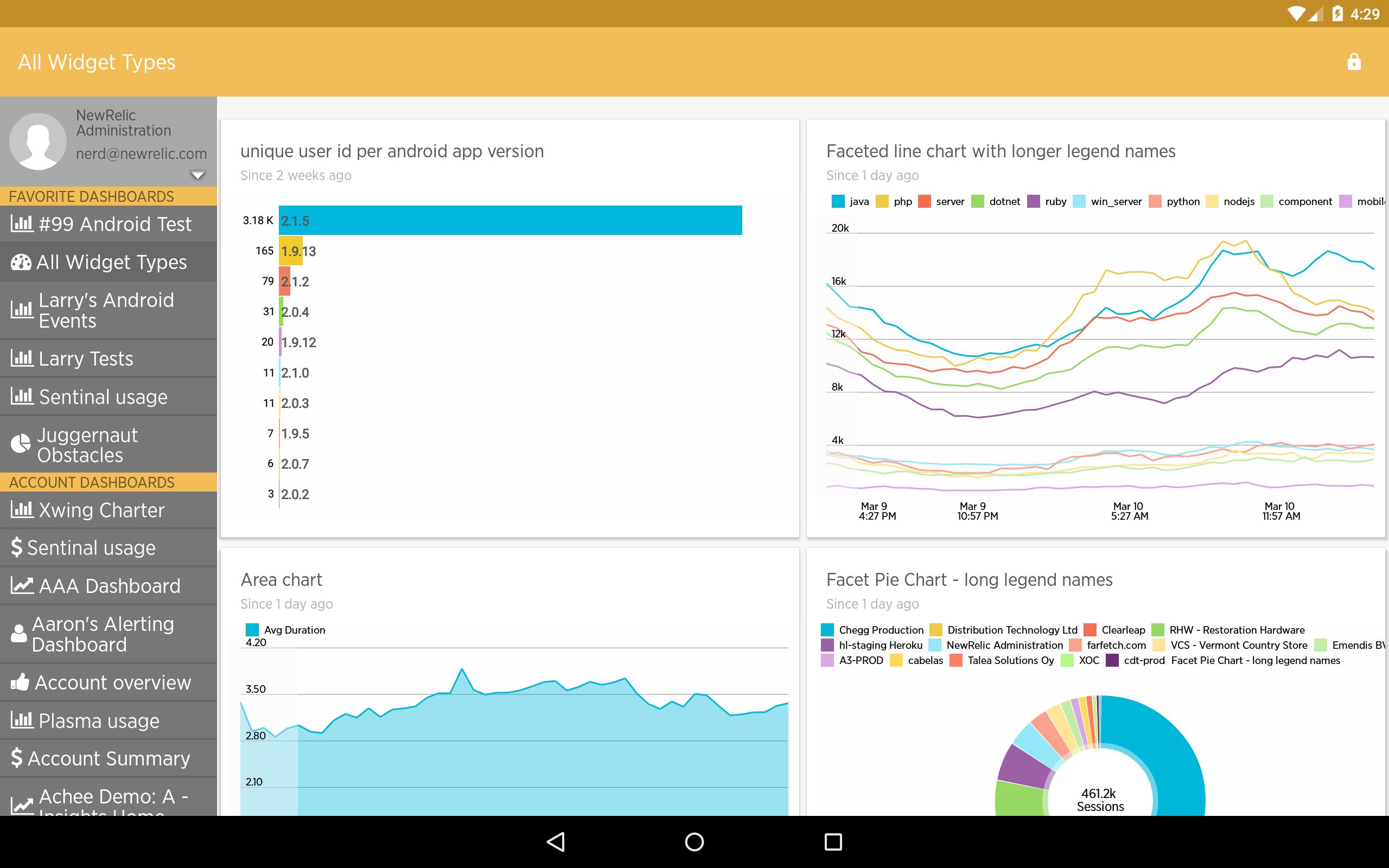Click the pie icon beside Juggernaut Obstacles
1389x868 pixels.
21,444
